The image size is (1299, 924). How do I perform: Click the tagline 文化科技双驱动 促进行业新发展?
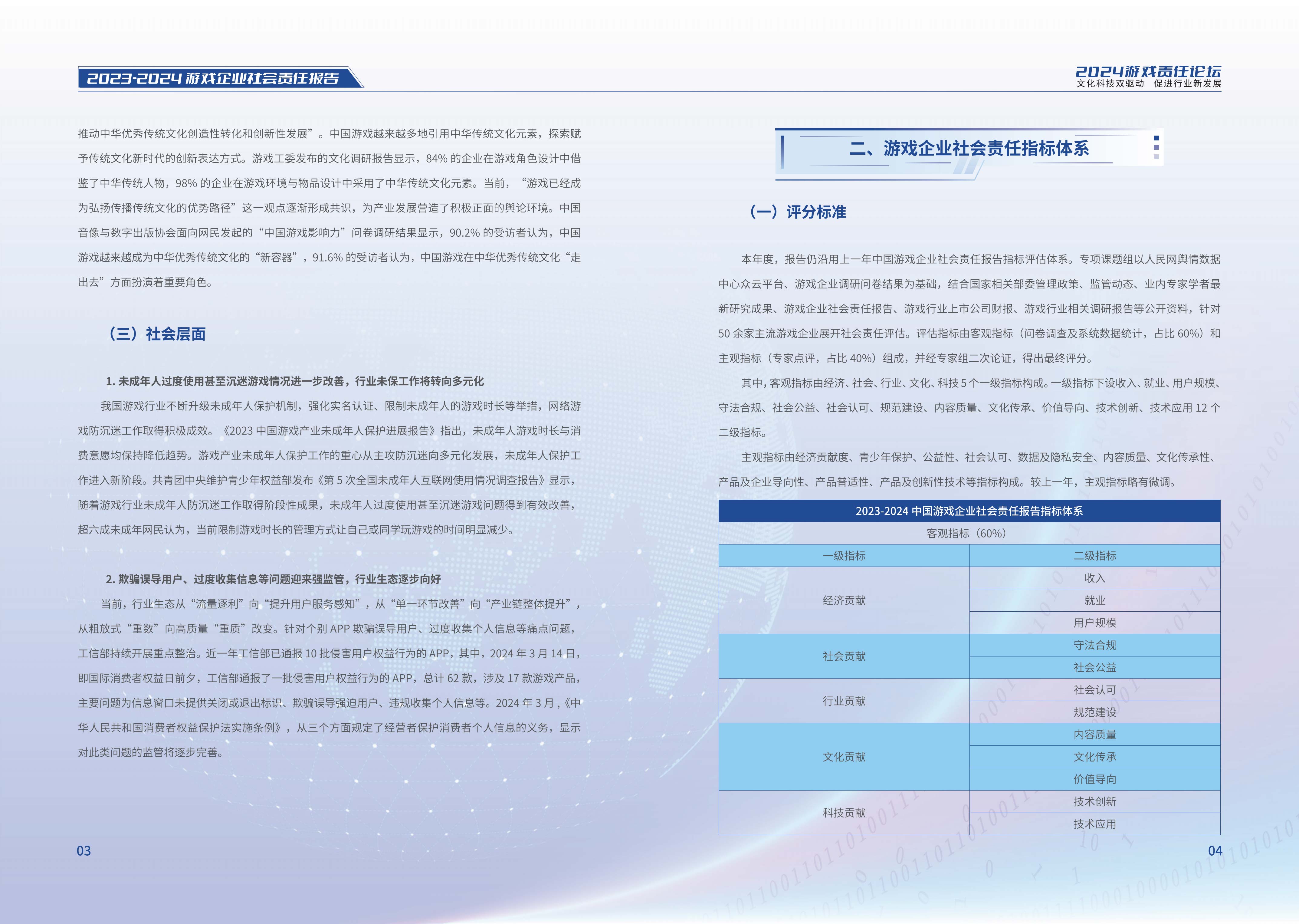point(1149,84)
